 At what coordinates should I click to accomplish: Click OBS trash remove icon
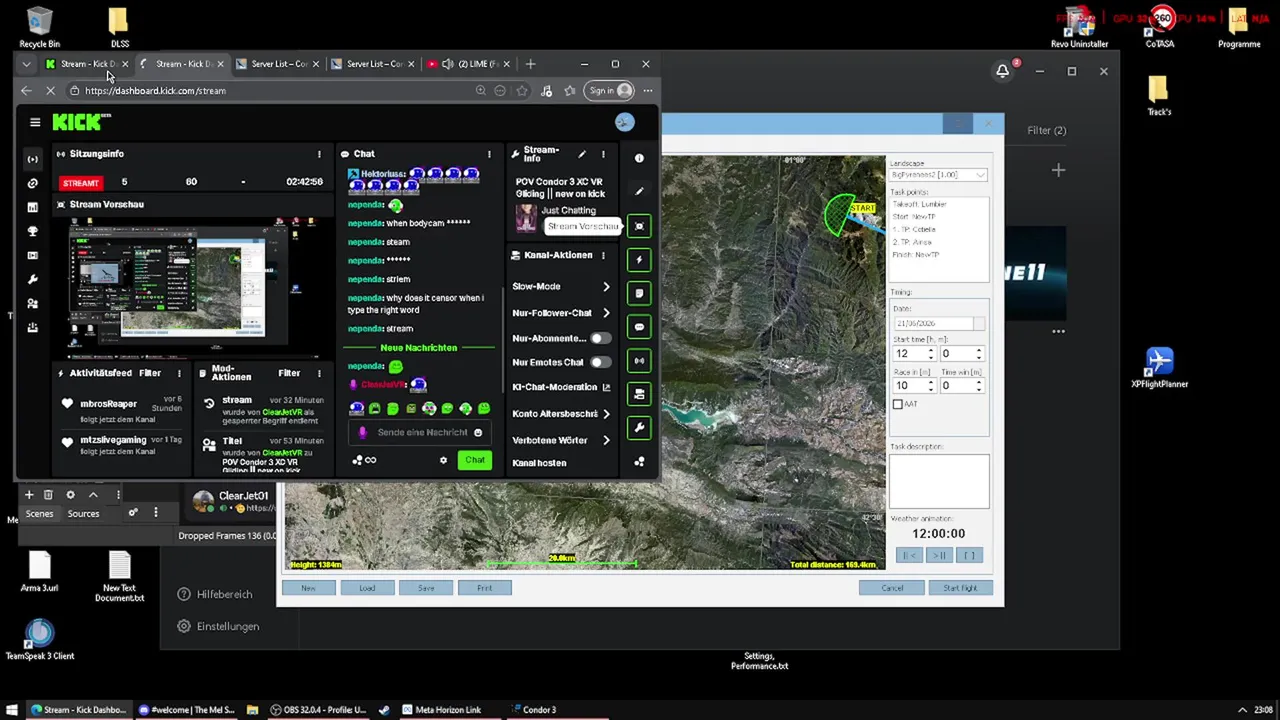point(48,495)
